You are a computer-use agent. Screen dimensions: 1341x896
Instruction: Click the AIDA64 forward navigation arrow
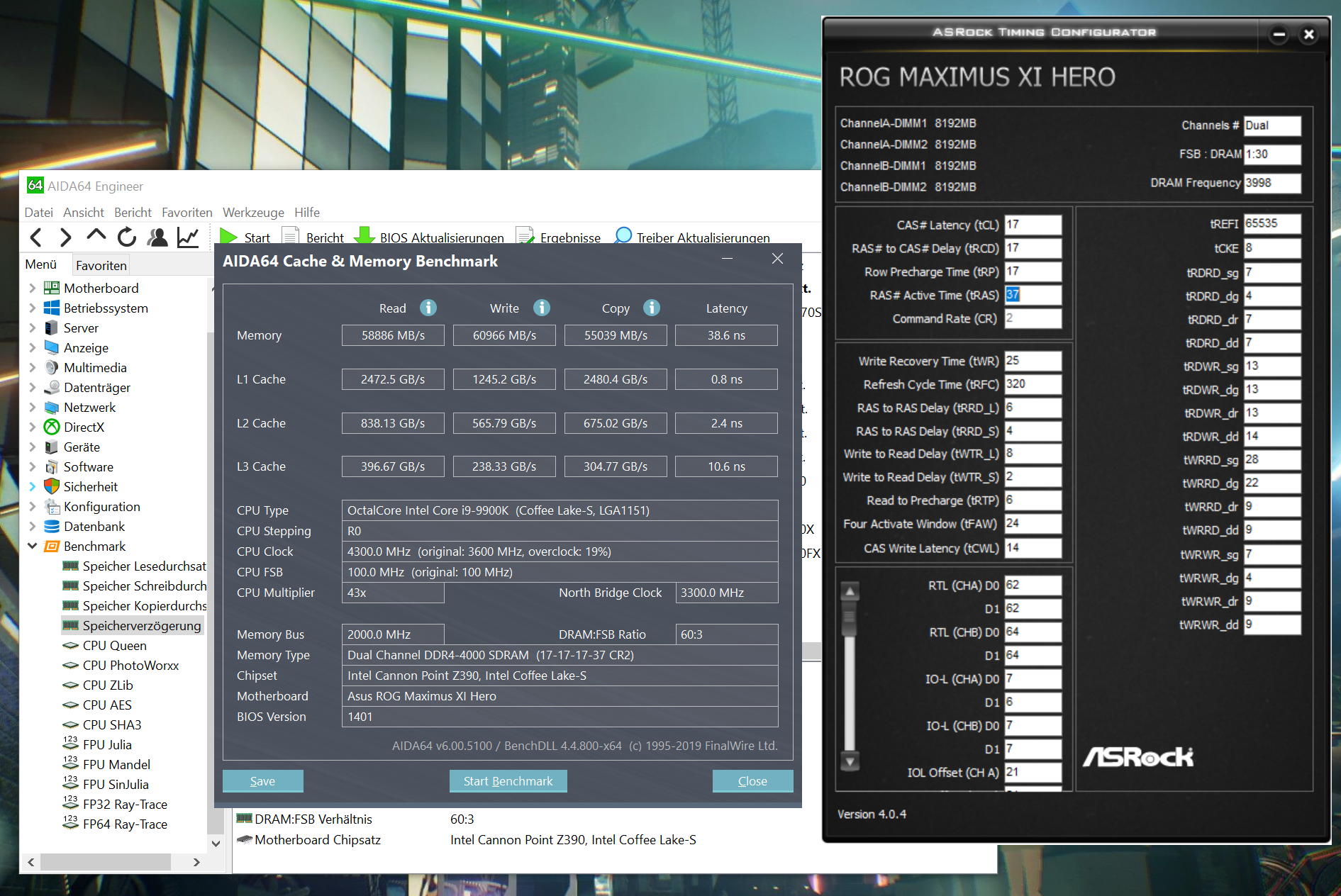click(x=65, y=237)
